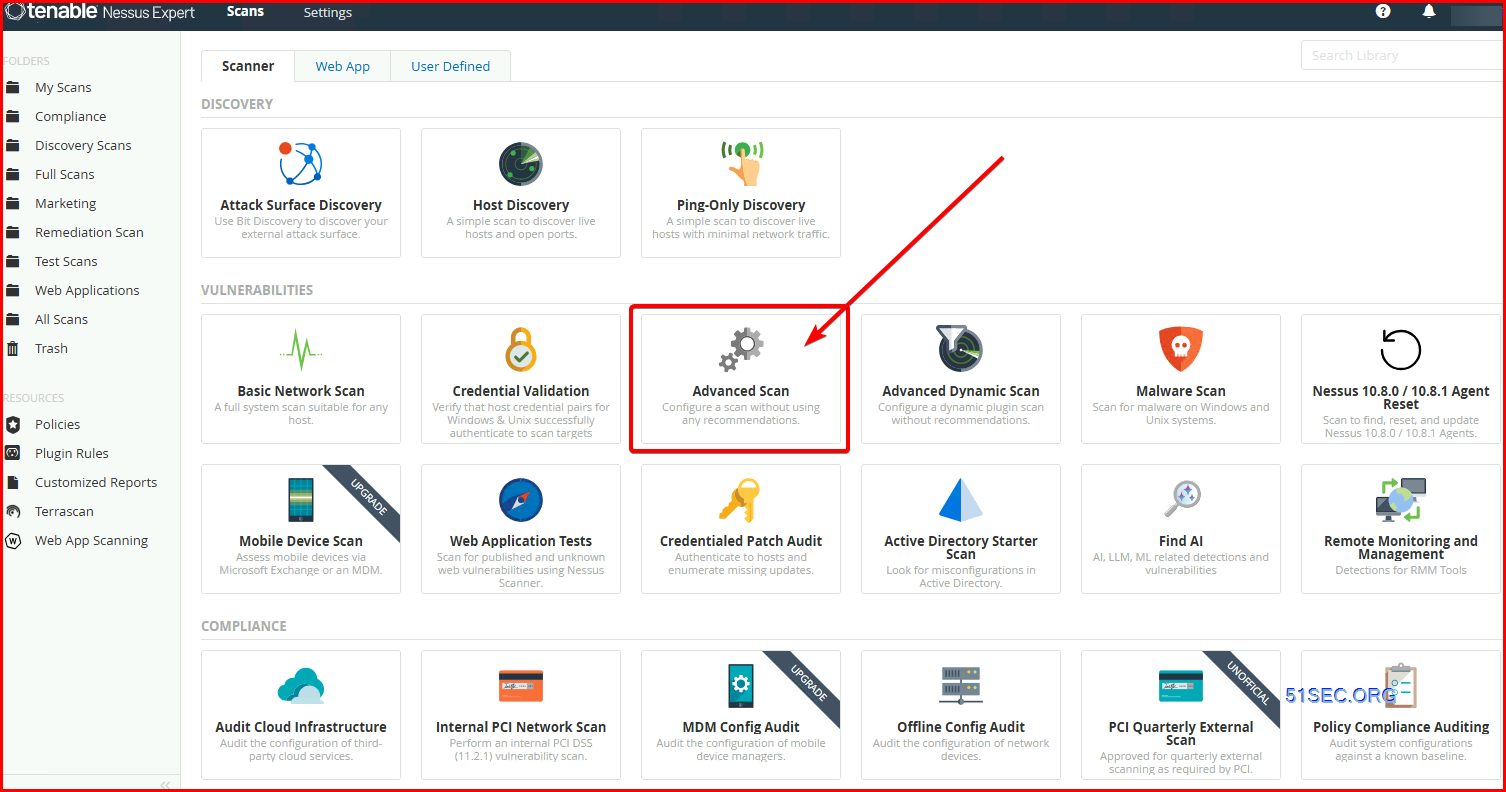Select the Remote Monitoring and Management icon
Viewport: 1506px width, 792px height.
pos(1400,500)
